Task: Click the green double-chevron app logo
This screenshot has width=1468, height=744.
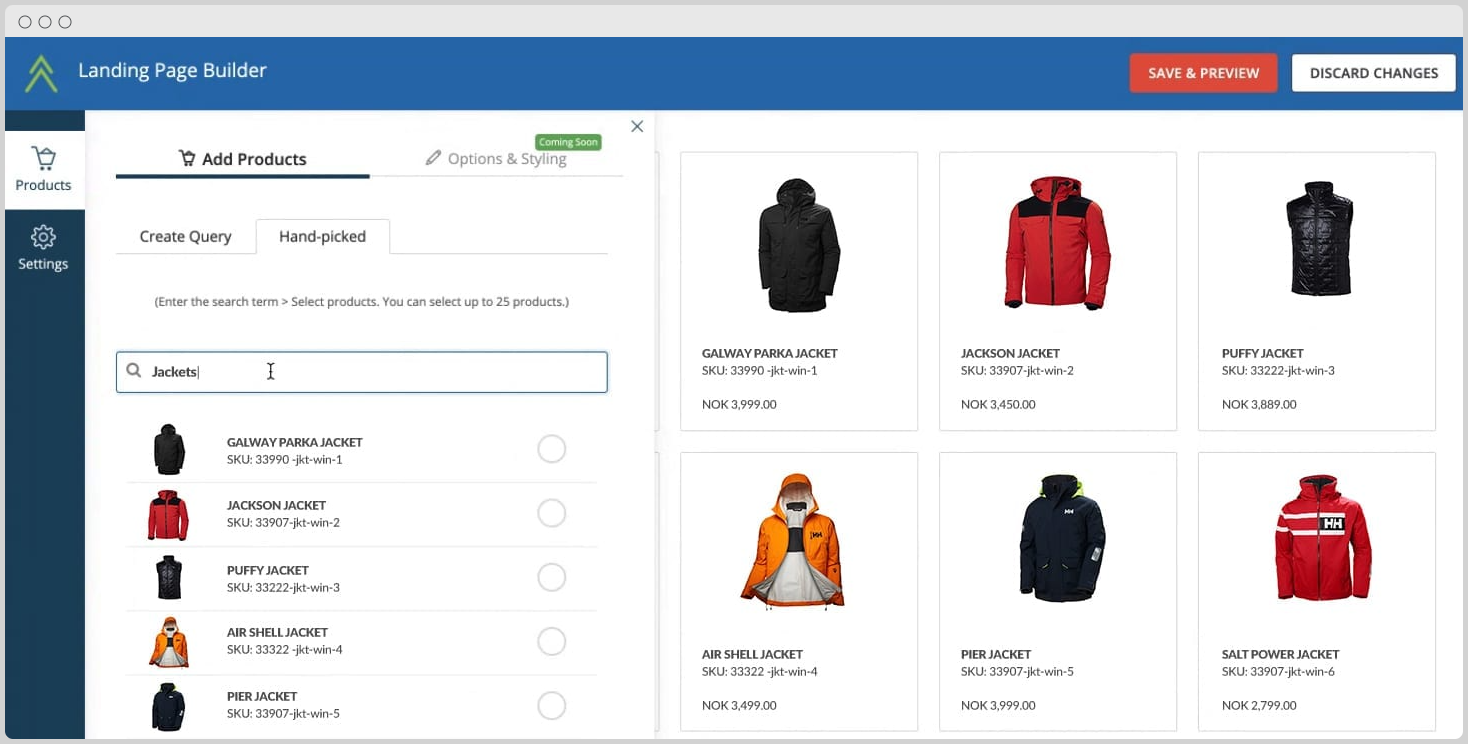Action: [x=41, y=73]
